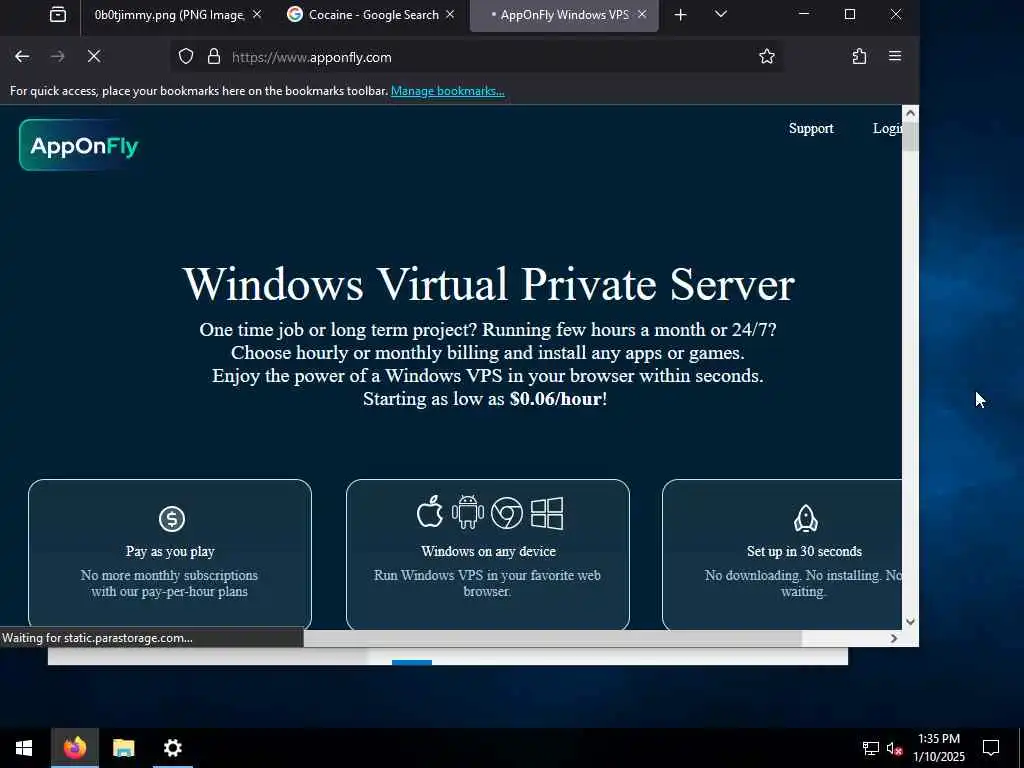Click the One time job or long term line
Viewport: 1024px width, 768px height.
pyautogui.click(x=488, y=329)
